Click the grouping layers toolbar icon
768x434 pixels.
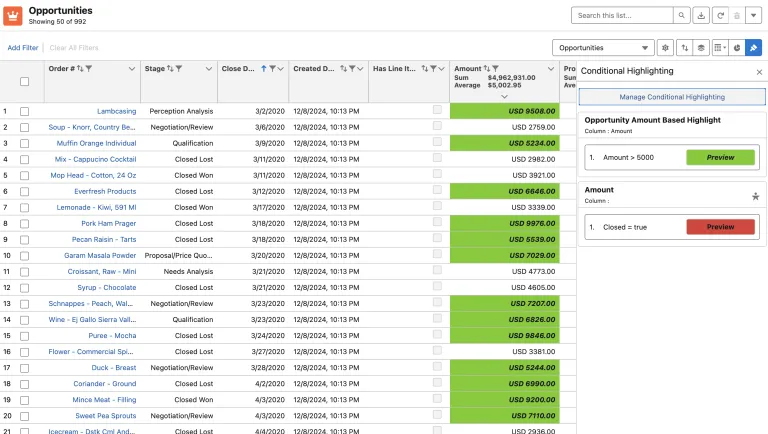[x=701, y=48]
